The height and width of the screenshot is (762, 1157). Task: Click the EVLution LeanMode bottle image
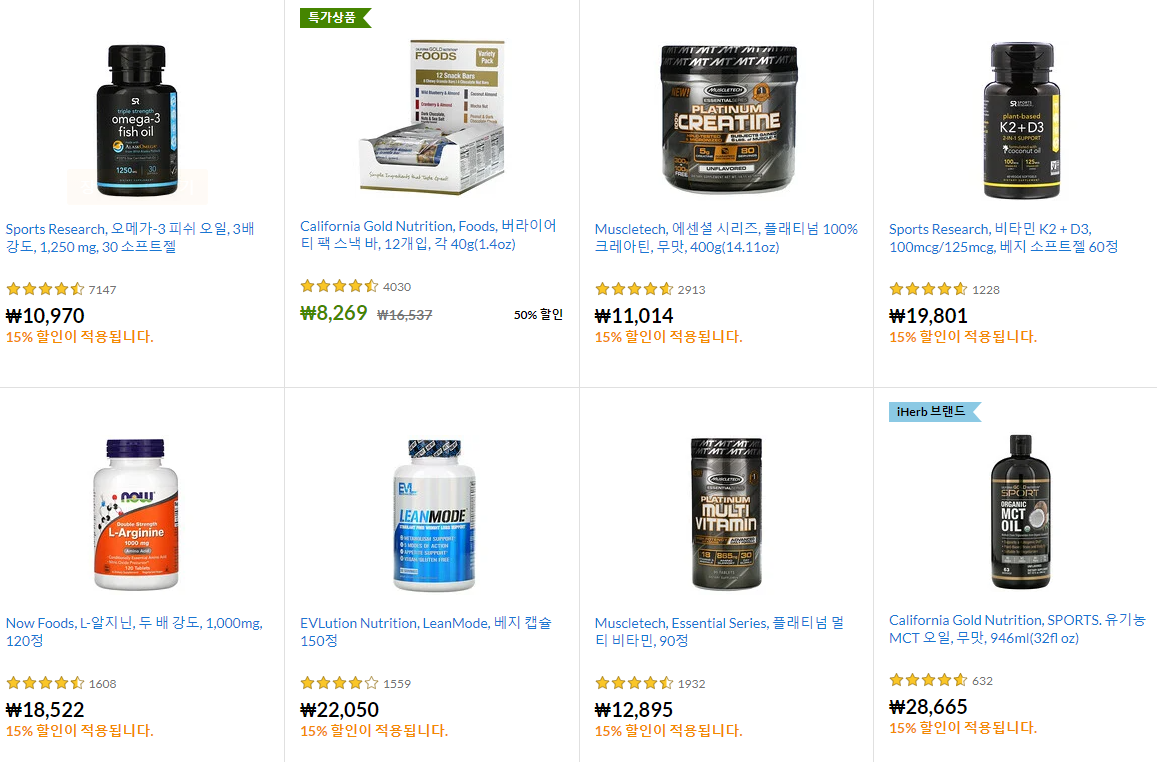click(434, 515)
